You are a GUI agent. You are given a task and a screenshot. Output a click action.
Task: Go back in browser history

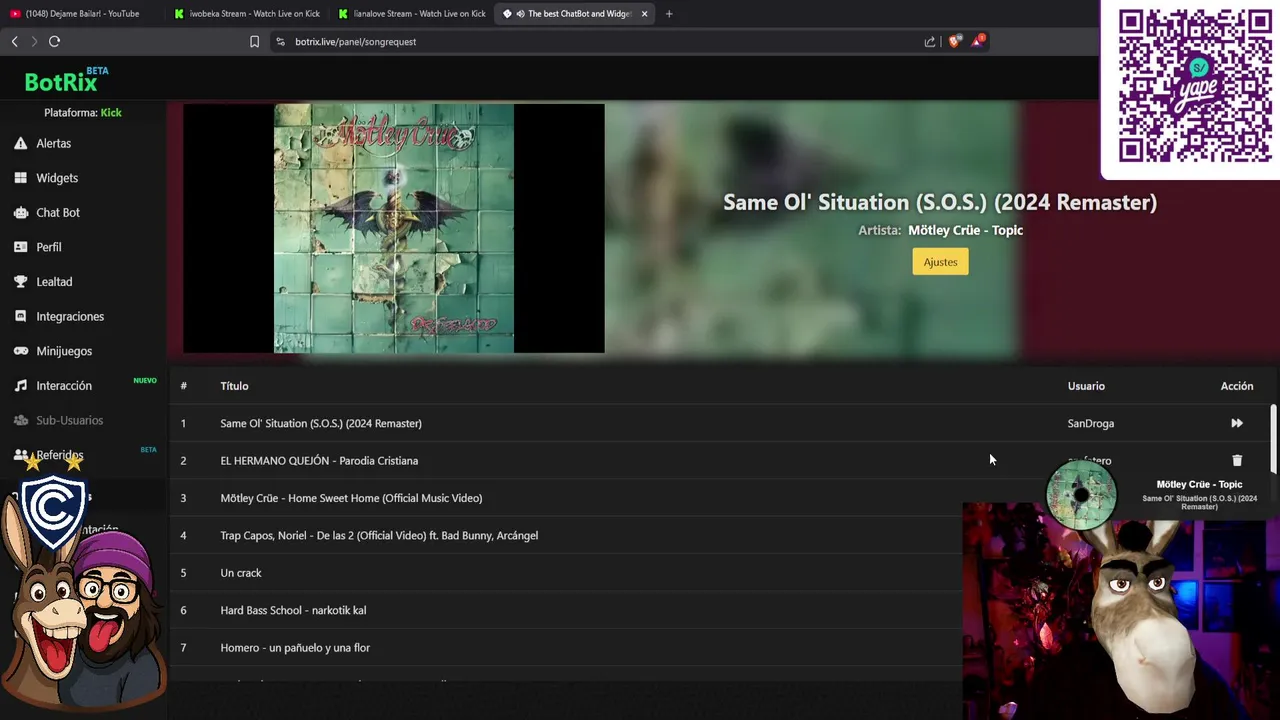coord(14,41)
